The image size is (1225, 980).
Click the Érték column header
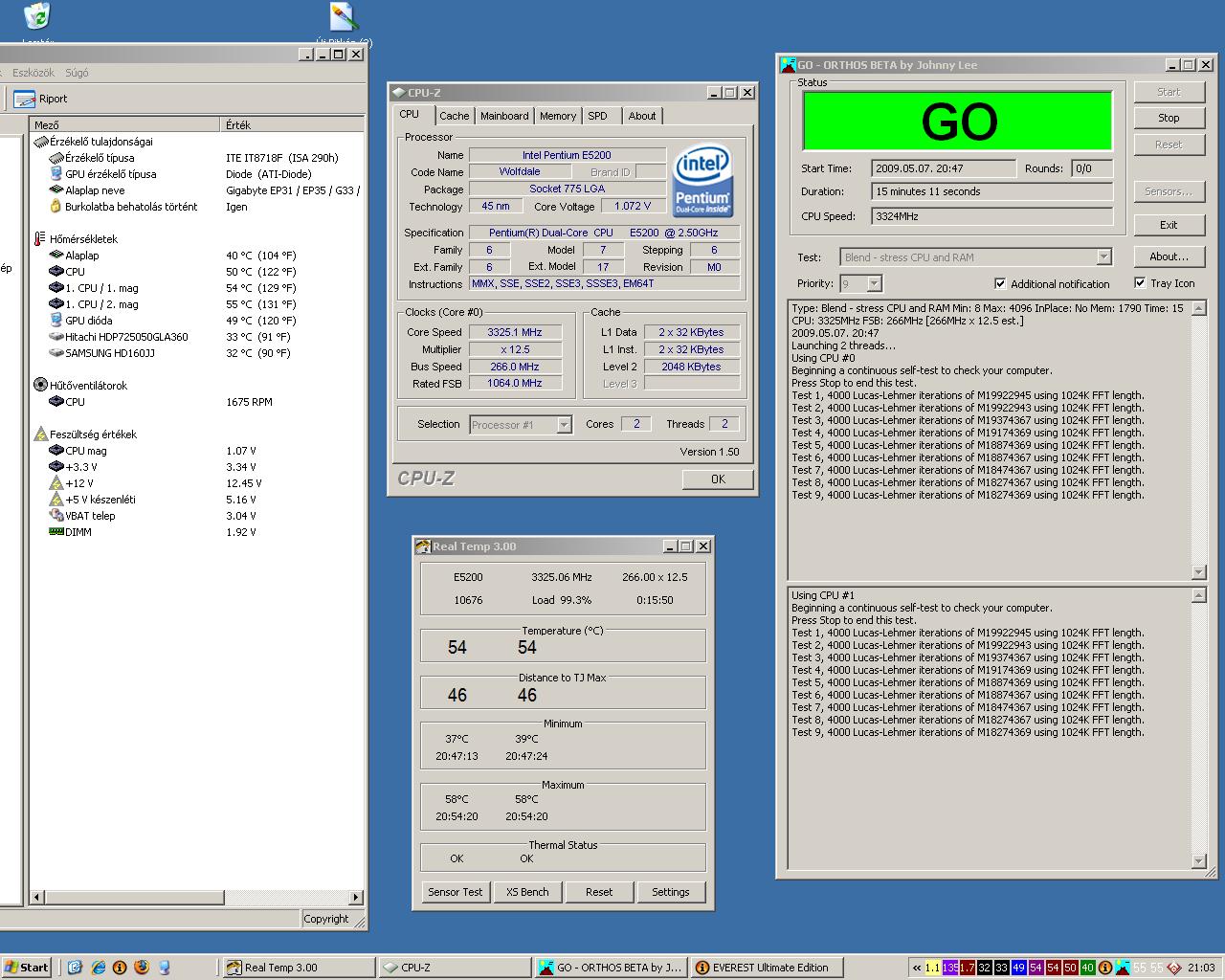pos(238,125)
